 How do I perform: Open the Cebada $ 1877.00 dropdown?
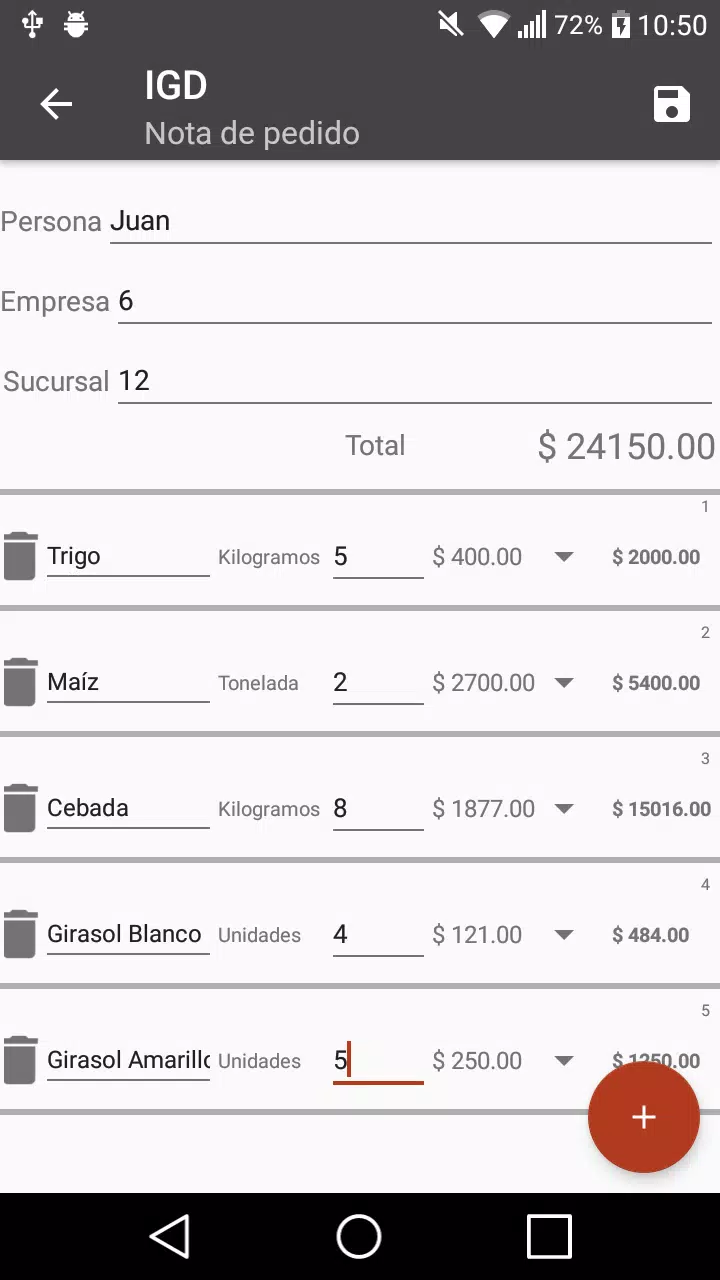point(564,809)
